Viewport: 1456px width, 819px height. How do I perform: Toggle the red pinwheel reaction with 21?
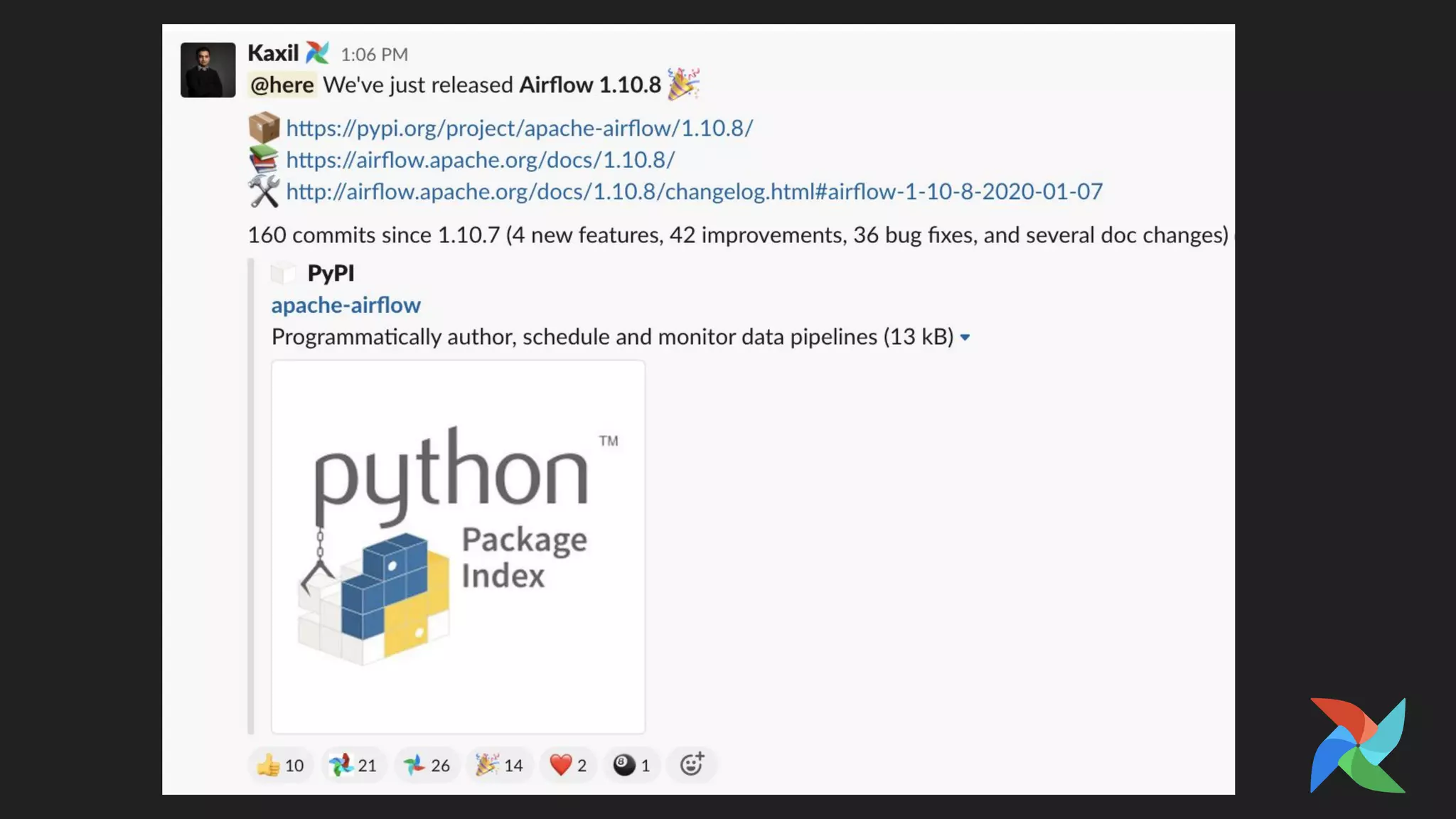(353, 766)
